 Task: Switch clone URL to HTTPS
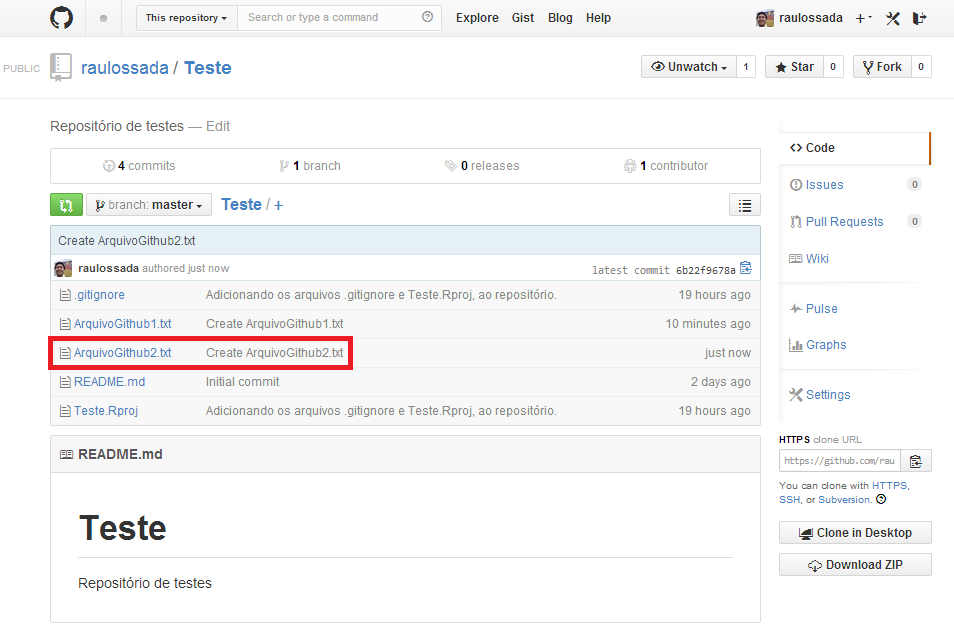click(x=890, y=485)
